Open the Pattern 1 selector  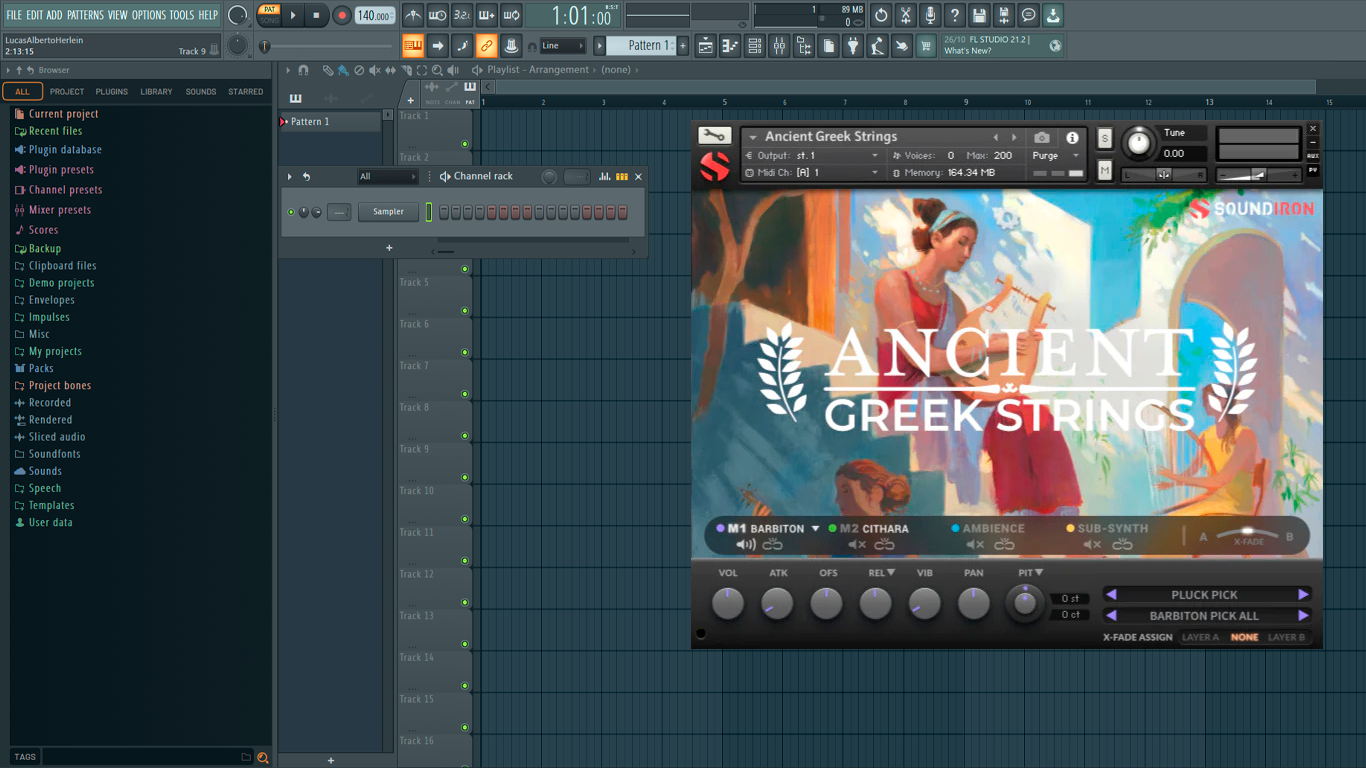tap(643, 46)
